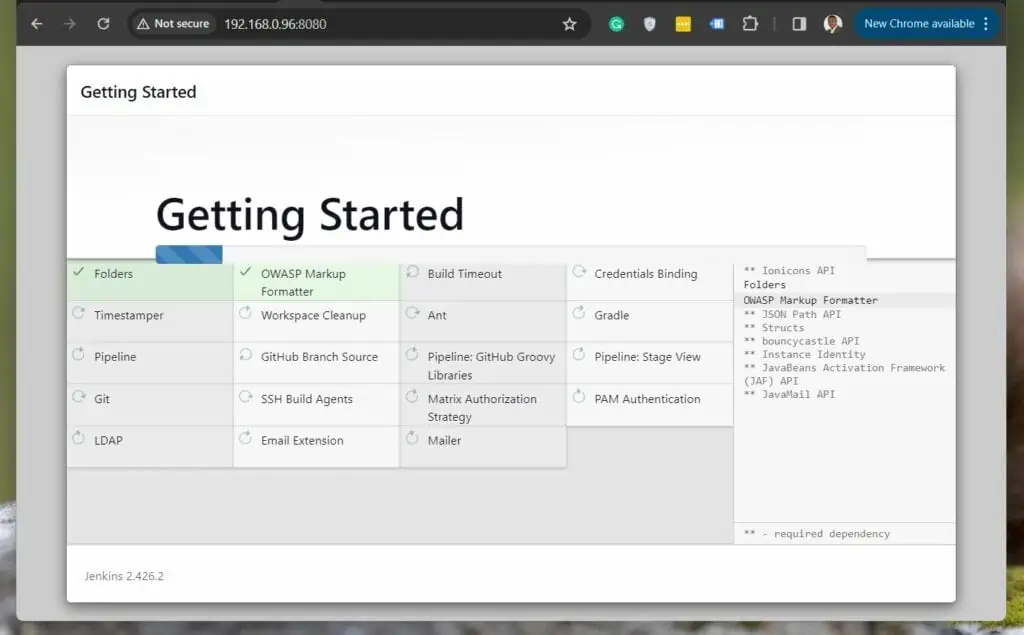Click the spinner icon beside GitHub Branch Source

pos(246,355)
